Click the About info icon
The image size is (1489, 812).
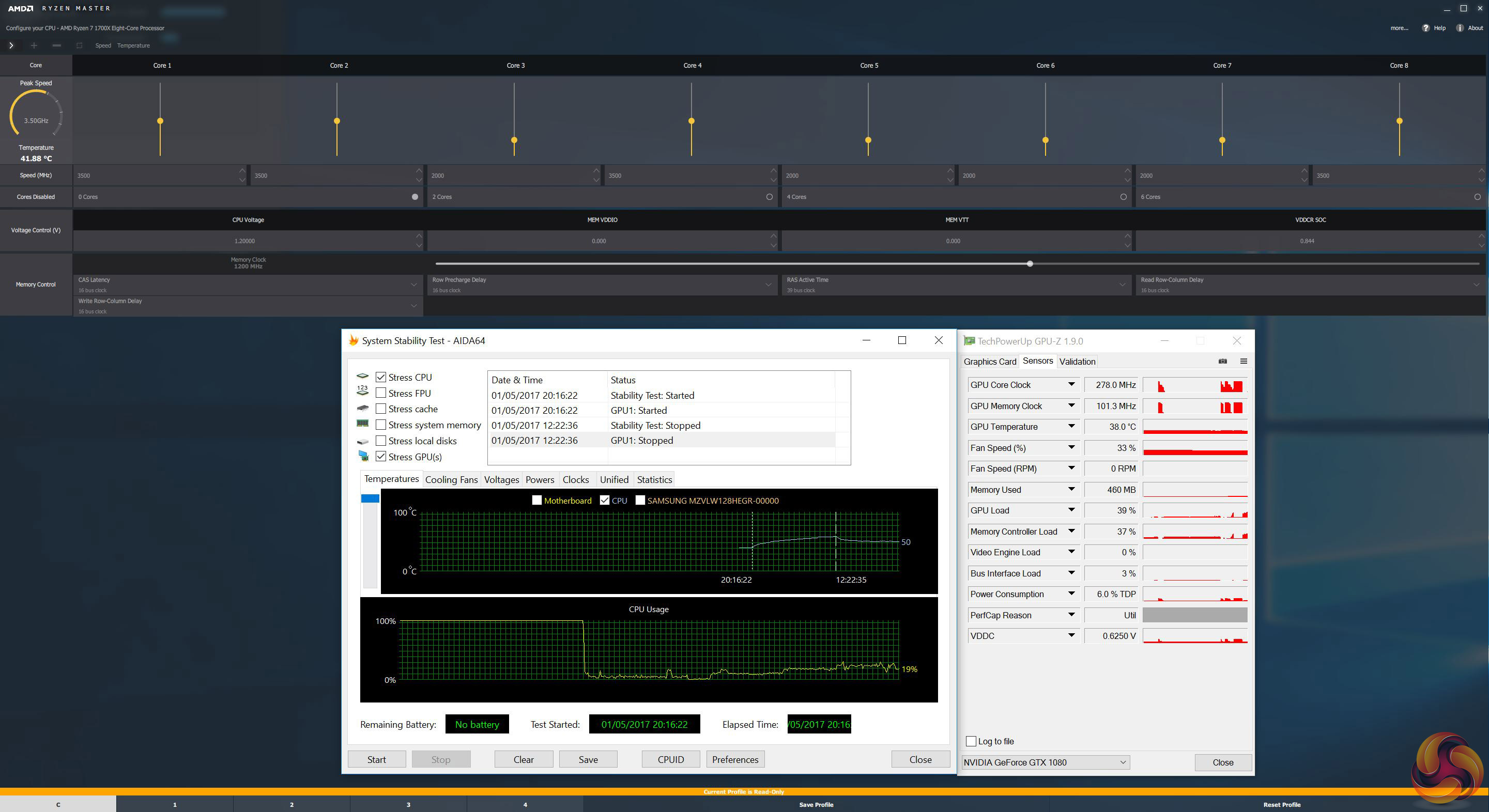tap(1460, 28)
